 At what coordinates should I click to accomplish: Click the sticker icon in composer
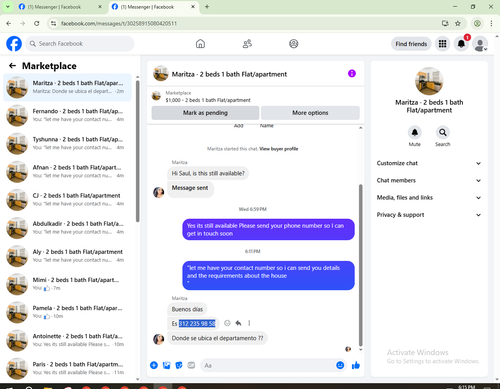pos(179,365)
